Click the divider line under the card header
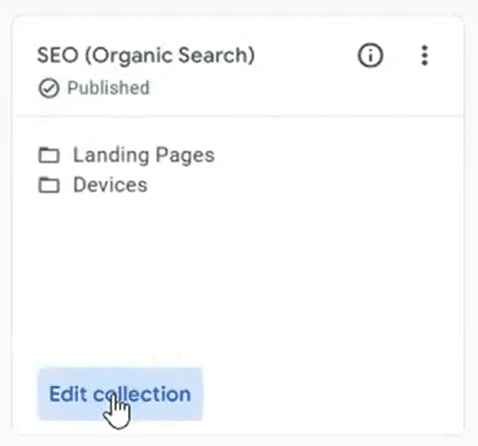 [238, 116]
